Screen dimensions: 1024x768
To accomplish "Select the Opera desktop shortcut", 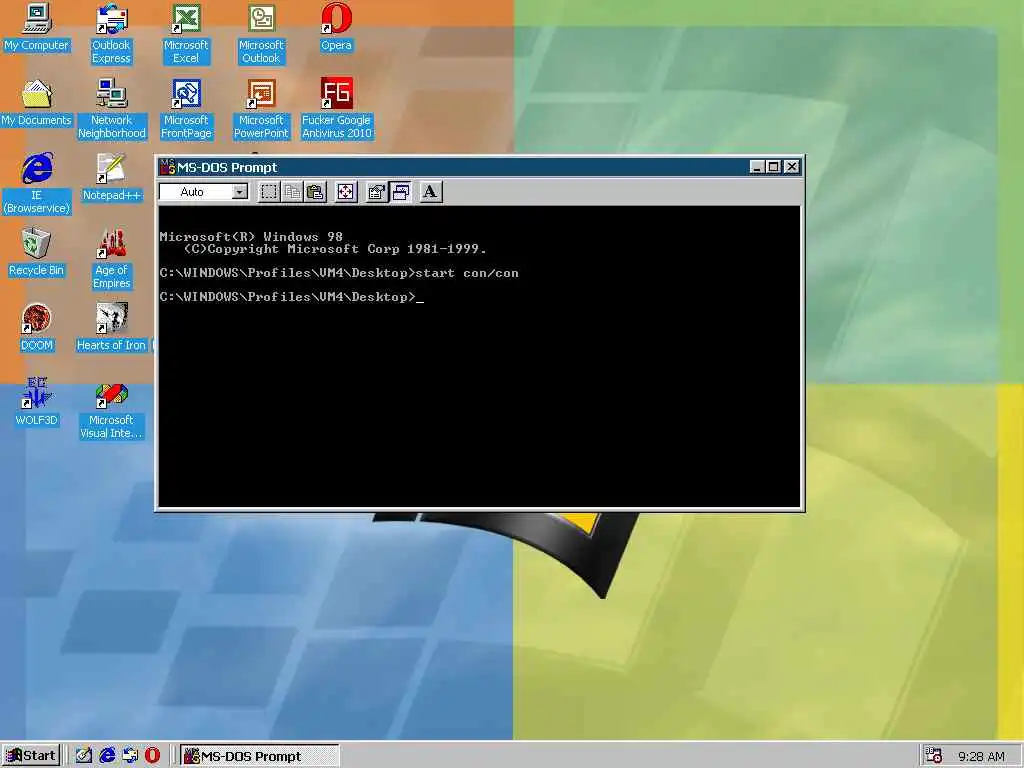I will tap(336, 27).
